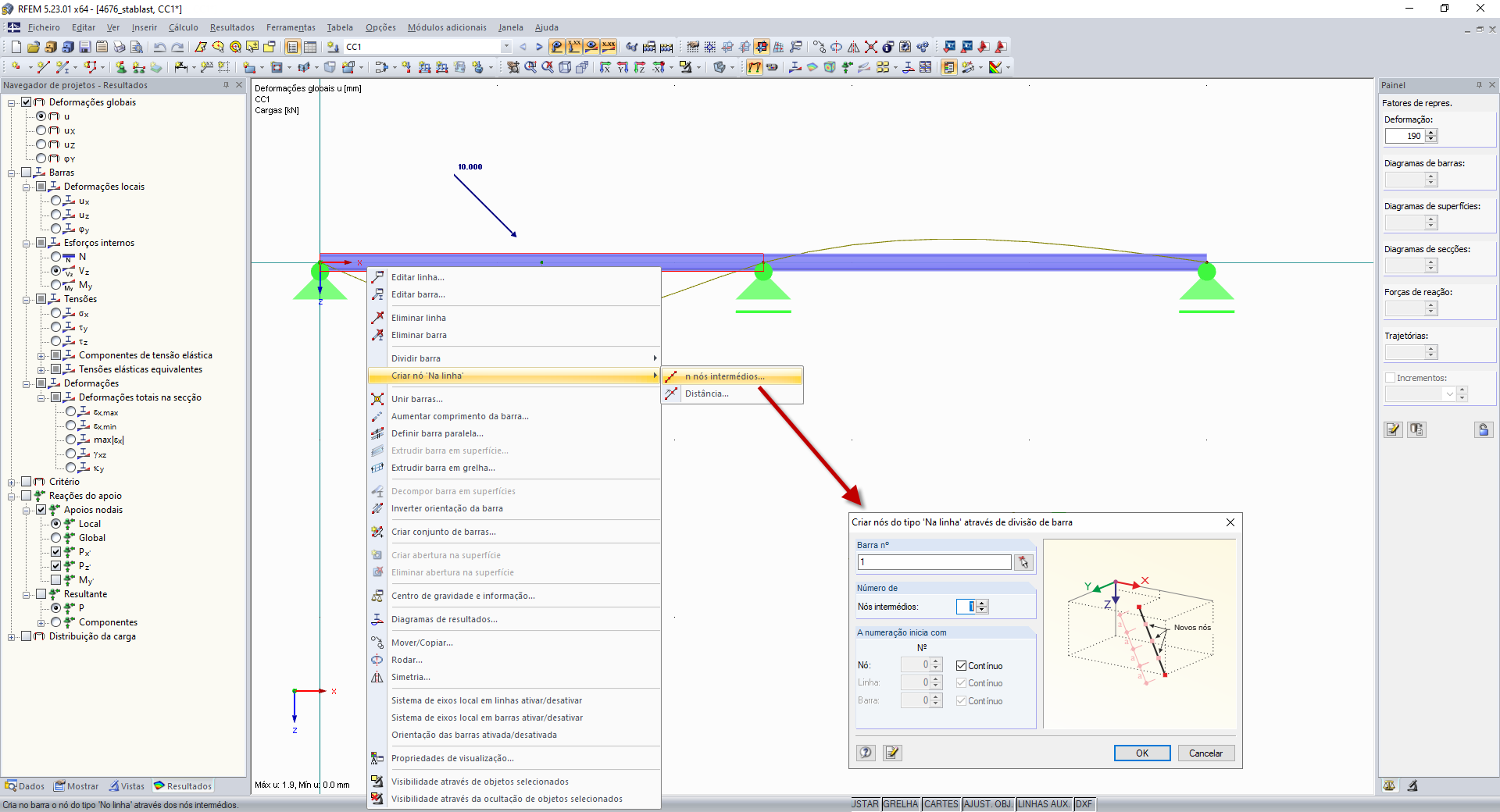Click the print preview icon

pos(137,47)
